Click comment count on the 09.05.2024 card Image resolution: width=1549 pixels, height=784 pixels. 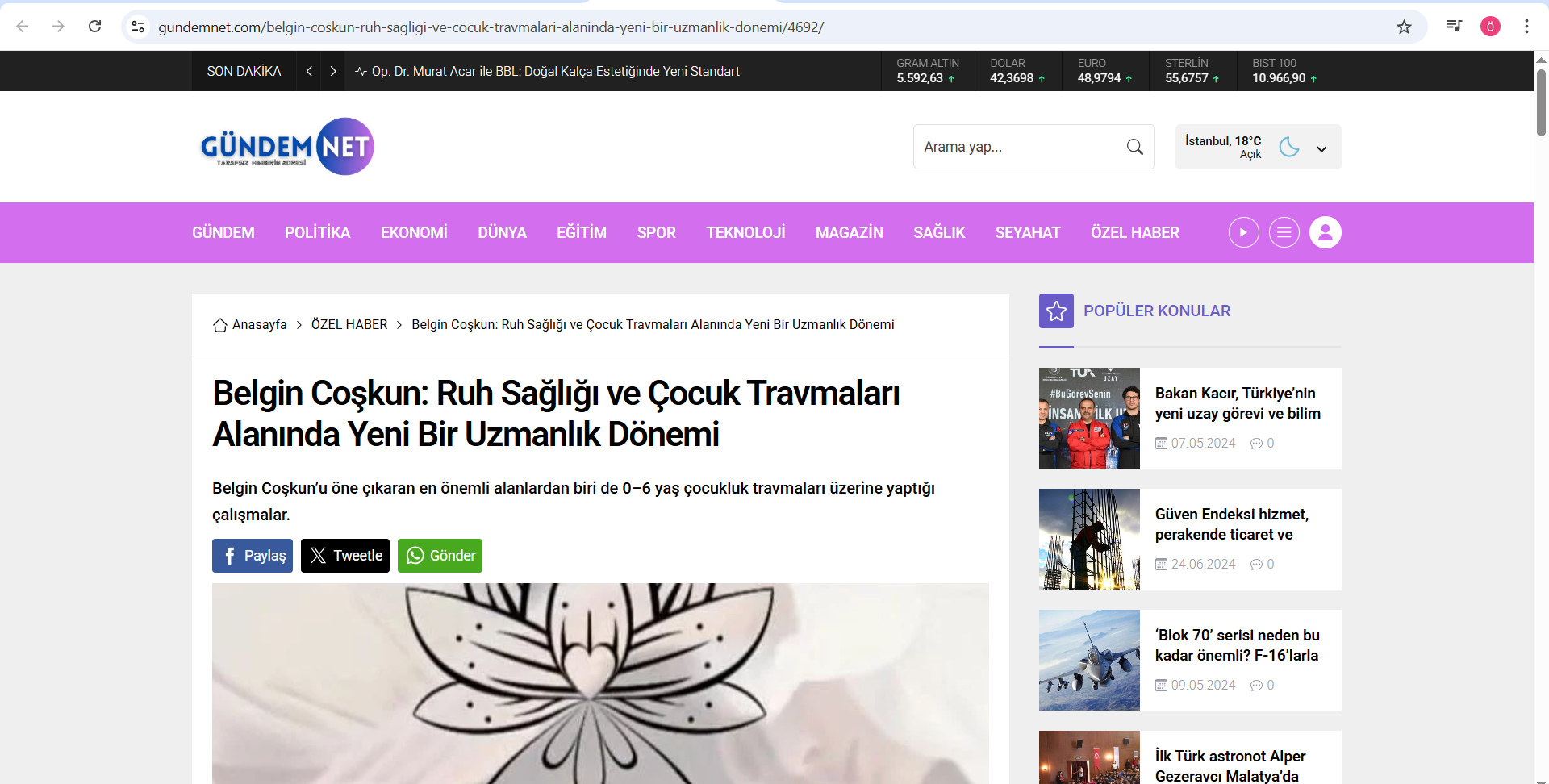point(1263,685)
